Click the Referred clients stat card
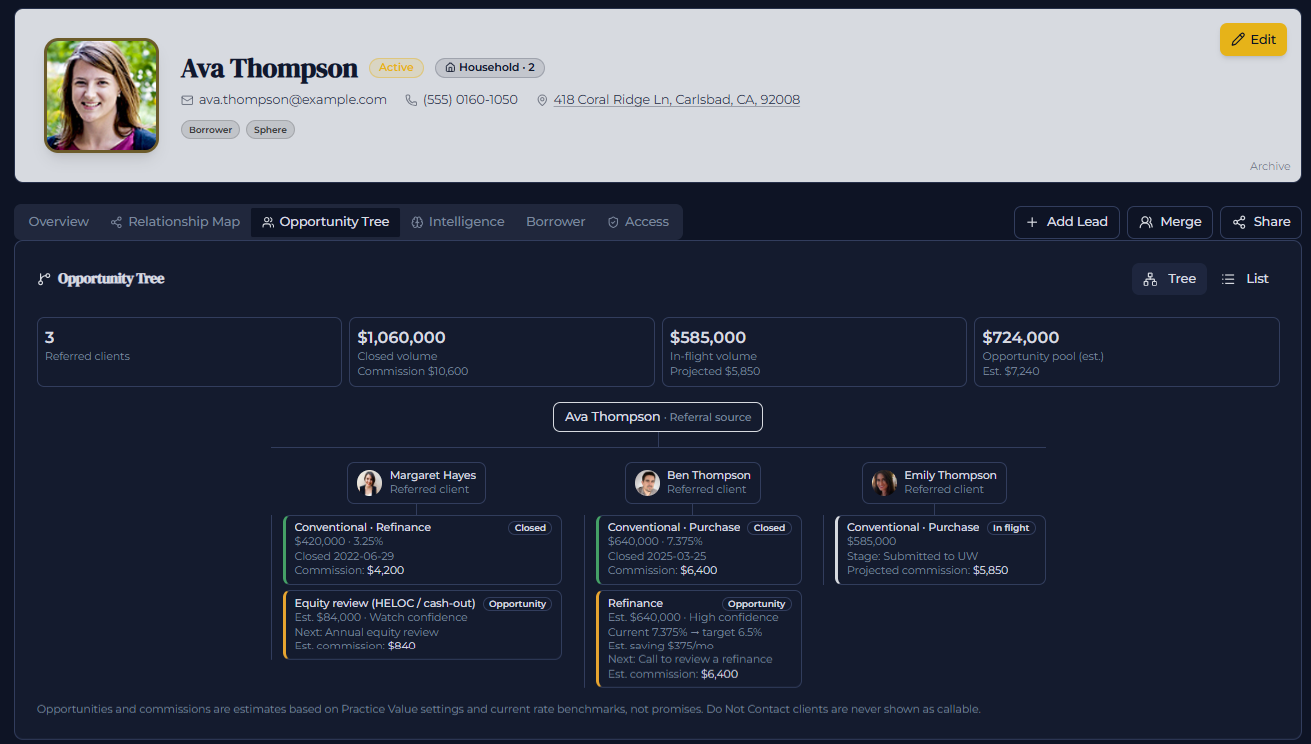Screen dimensions: 1311x744 coord(189,352)
